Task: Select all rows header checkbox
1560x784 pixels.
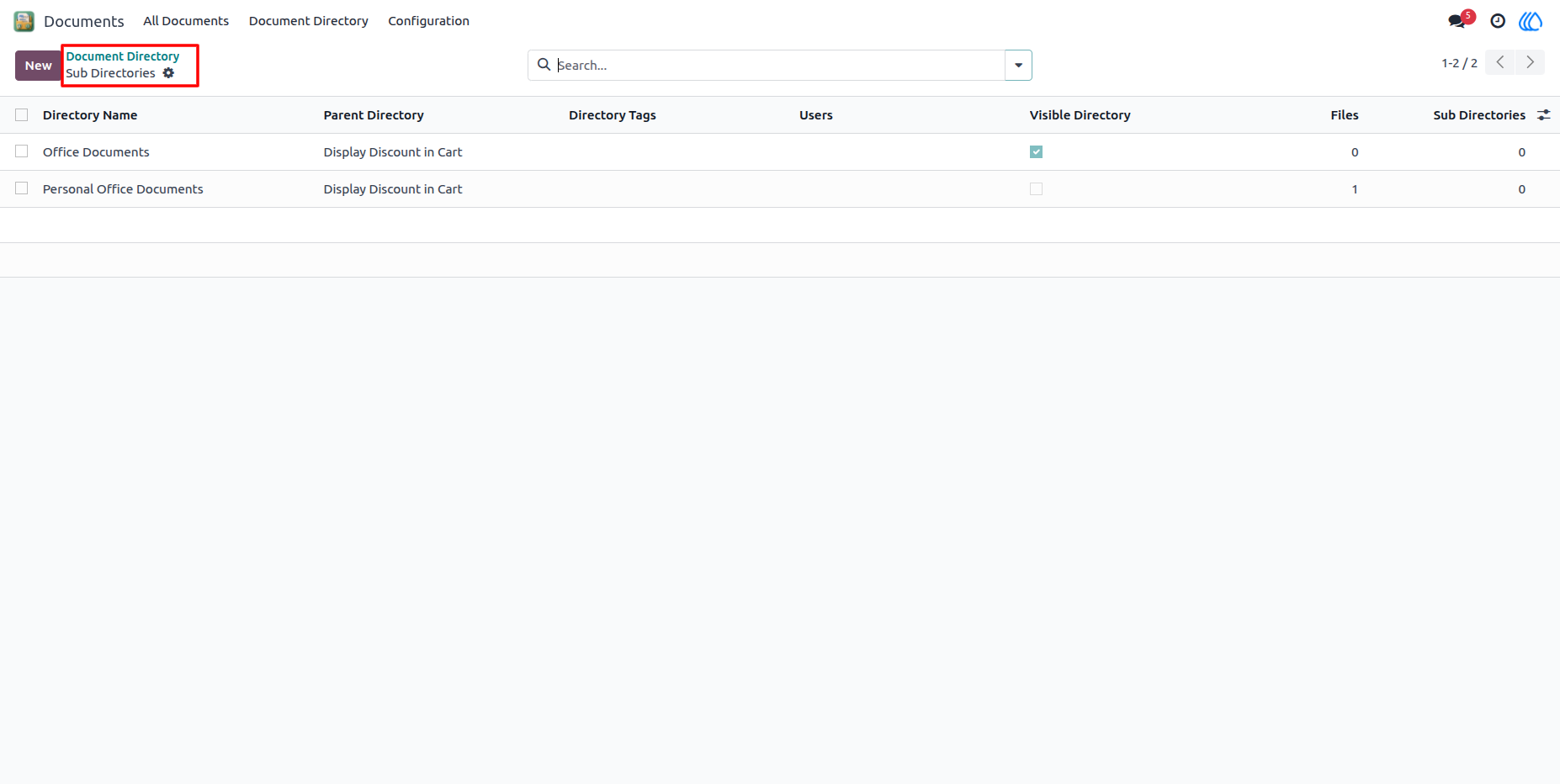Action: tap(22, 115)
